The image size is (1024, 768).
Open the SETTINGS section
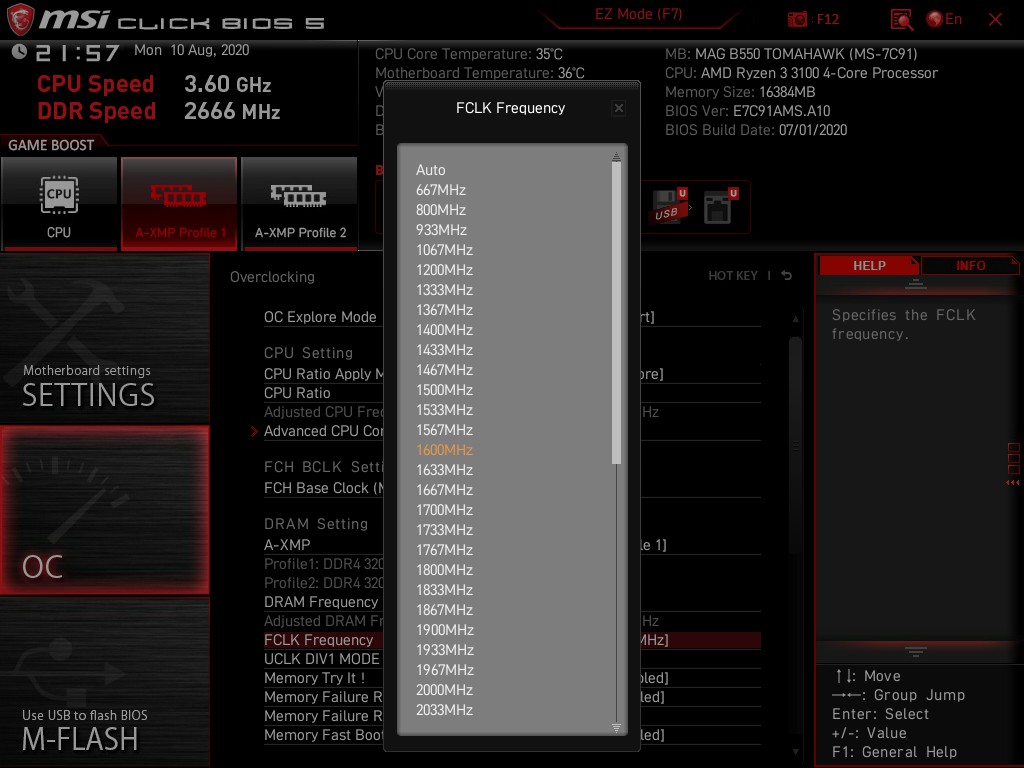tap(104, 338)
